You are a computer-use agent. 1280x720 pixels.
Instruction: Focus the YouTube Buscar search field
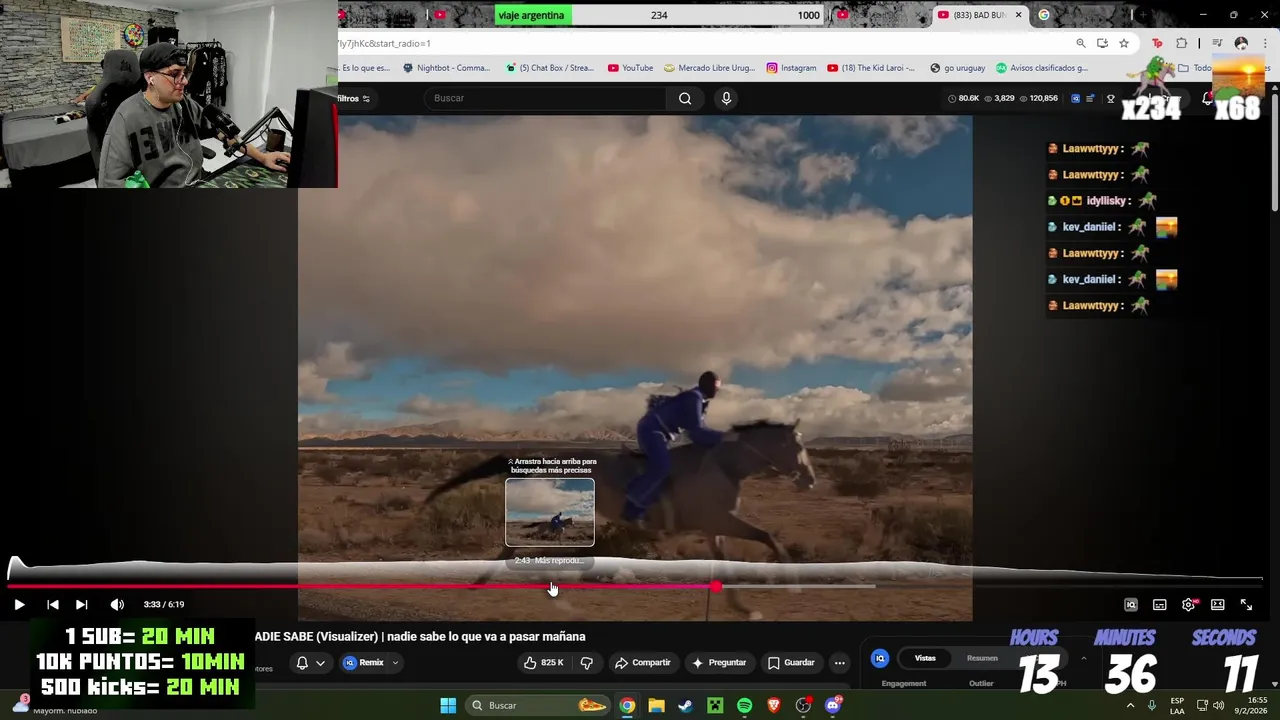tap(547, 98)
